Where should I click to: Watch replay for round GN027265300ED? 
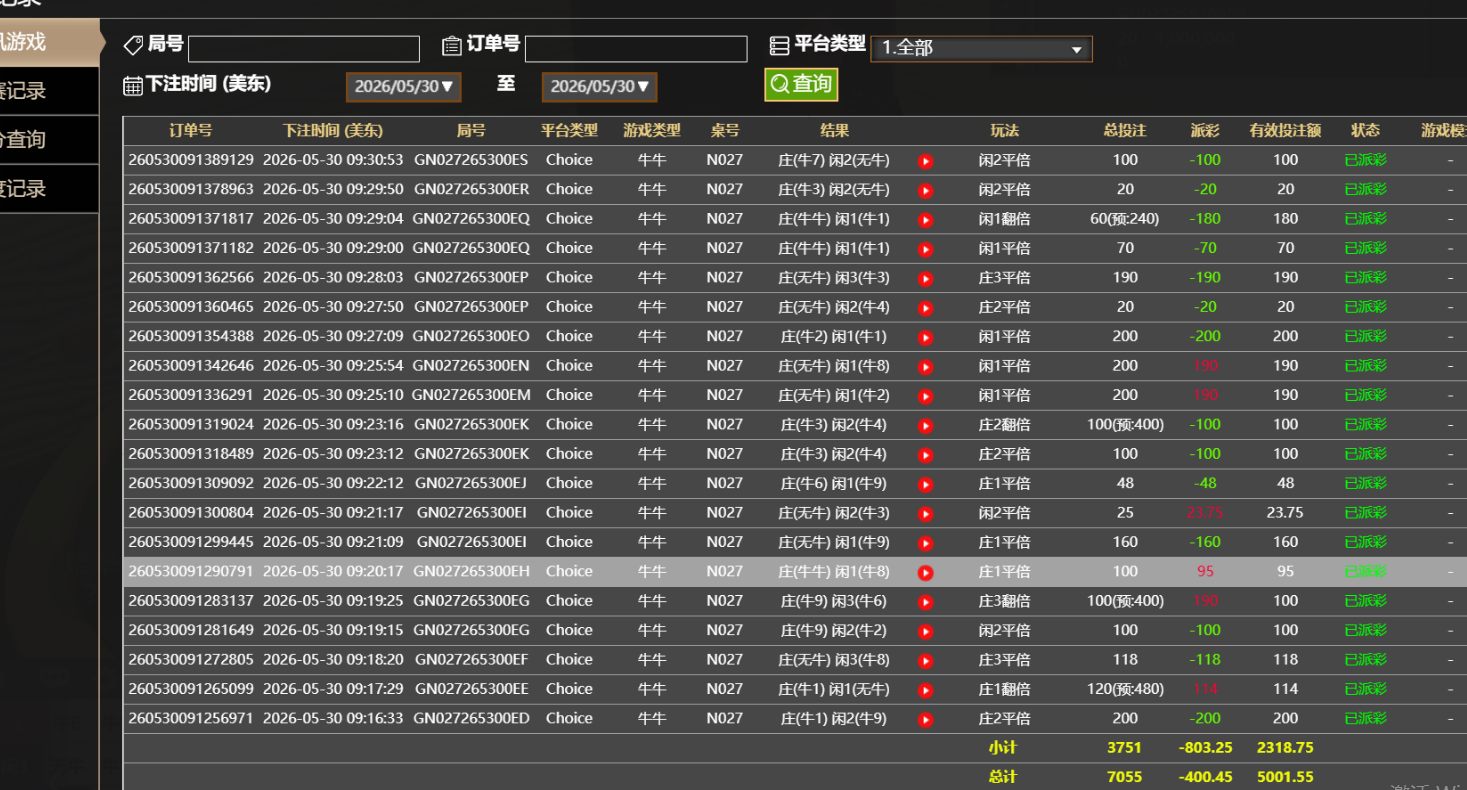click(926, 720)
